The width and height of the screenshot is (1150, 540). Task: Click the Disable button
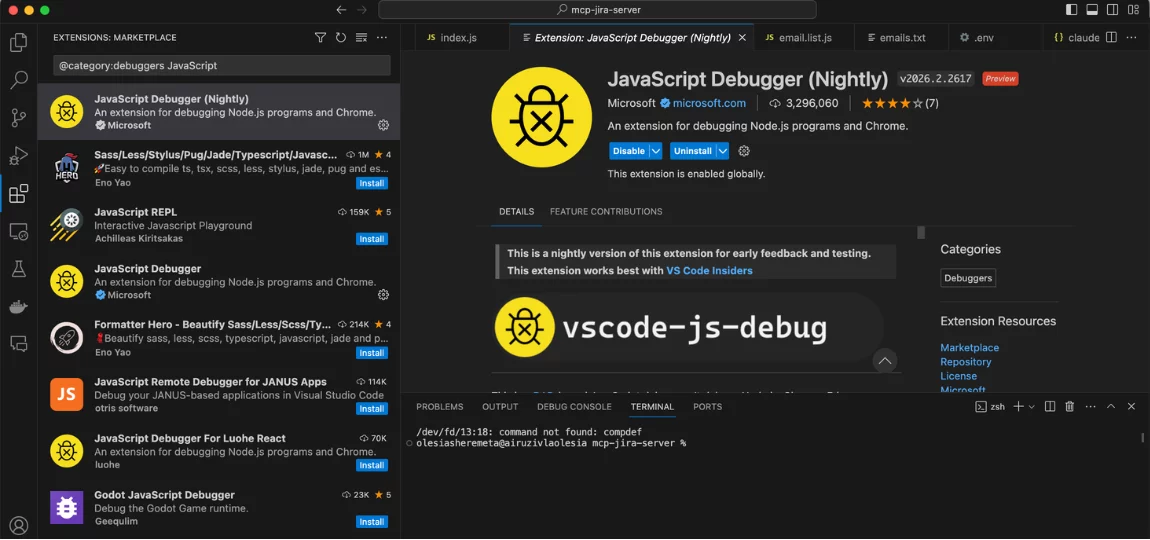[629, 151]
